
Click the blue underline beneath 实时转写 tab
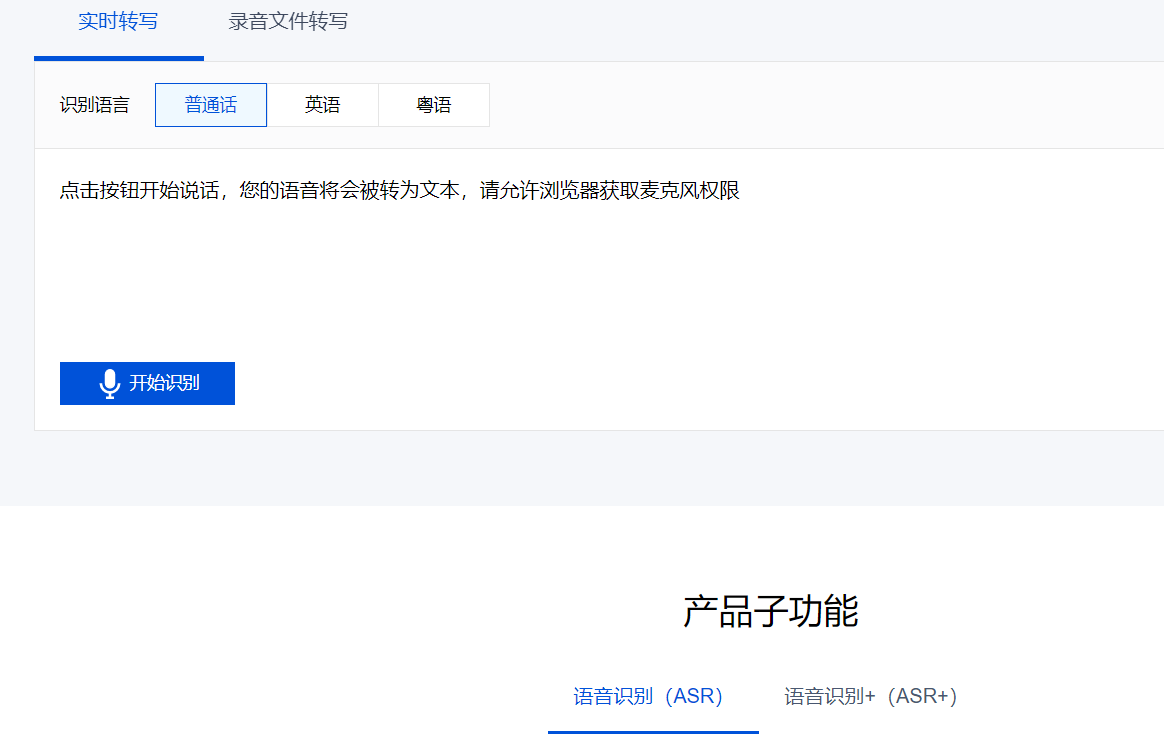pyautogui.click(x=118, y=58)
